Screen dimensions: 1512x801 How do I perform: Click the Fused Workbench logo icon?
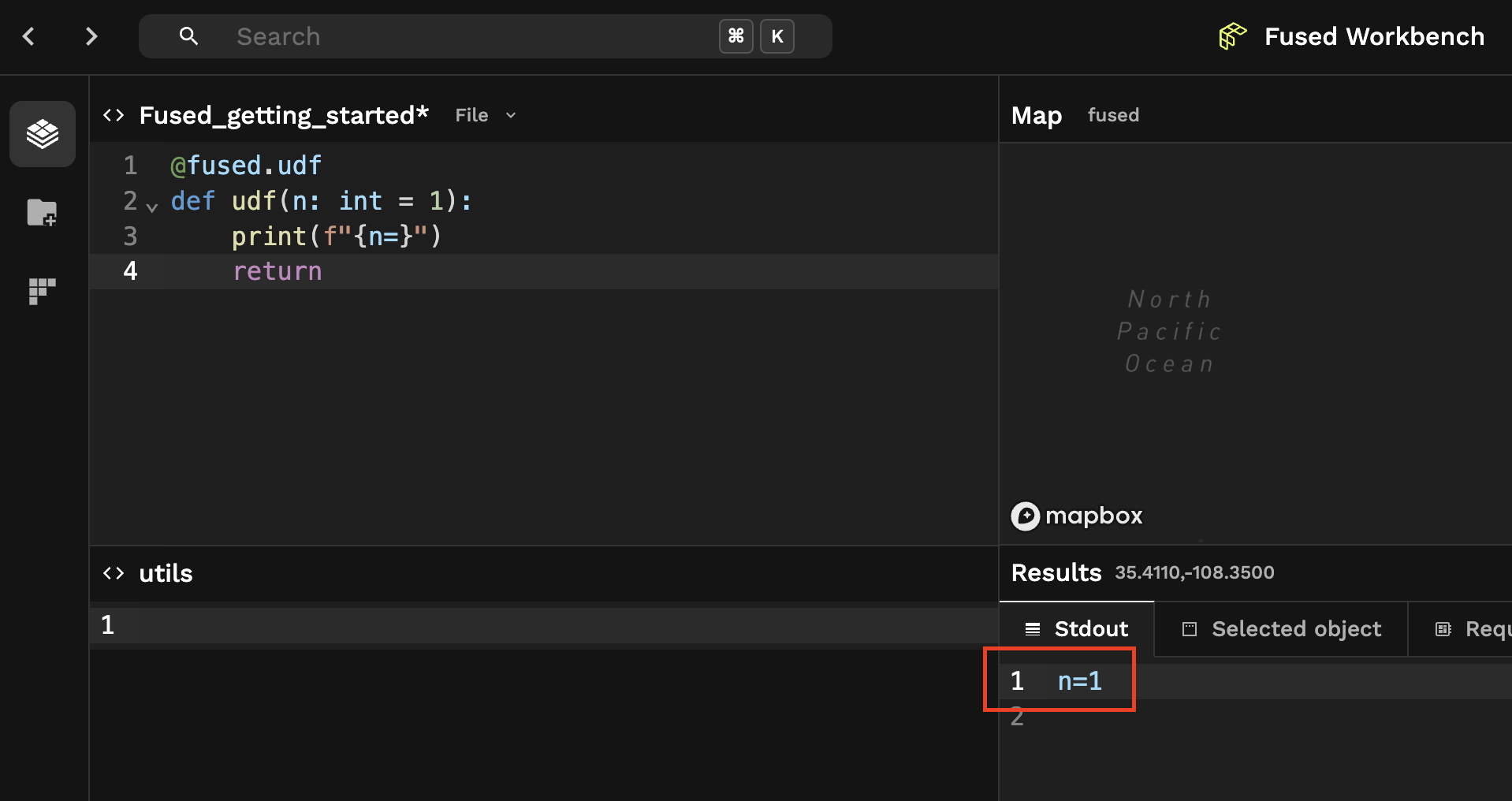pyautogui.click(x=1232, y=36)
